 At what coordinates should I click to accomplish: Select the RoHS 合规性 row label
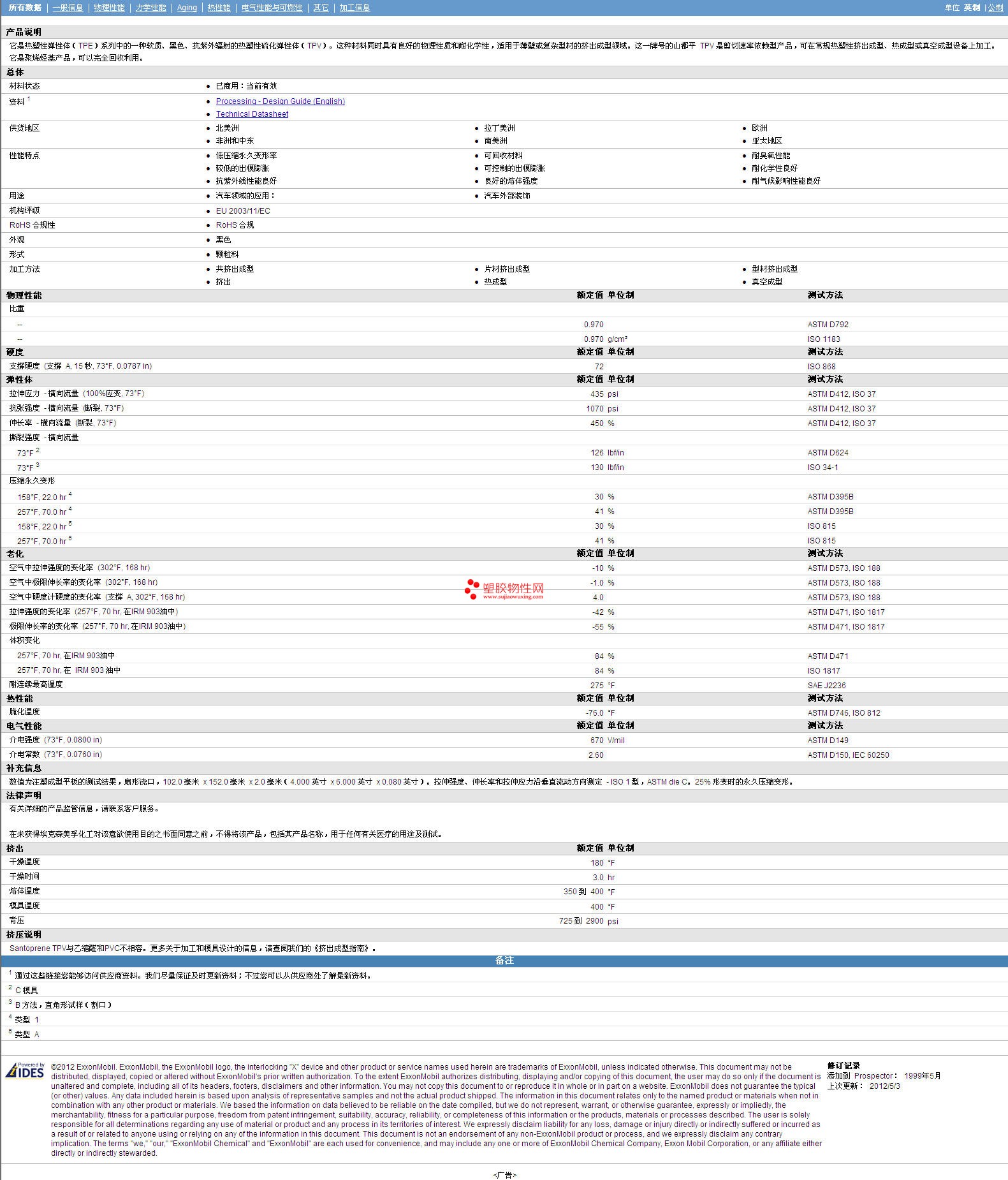(x=32, y=225)
